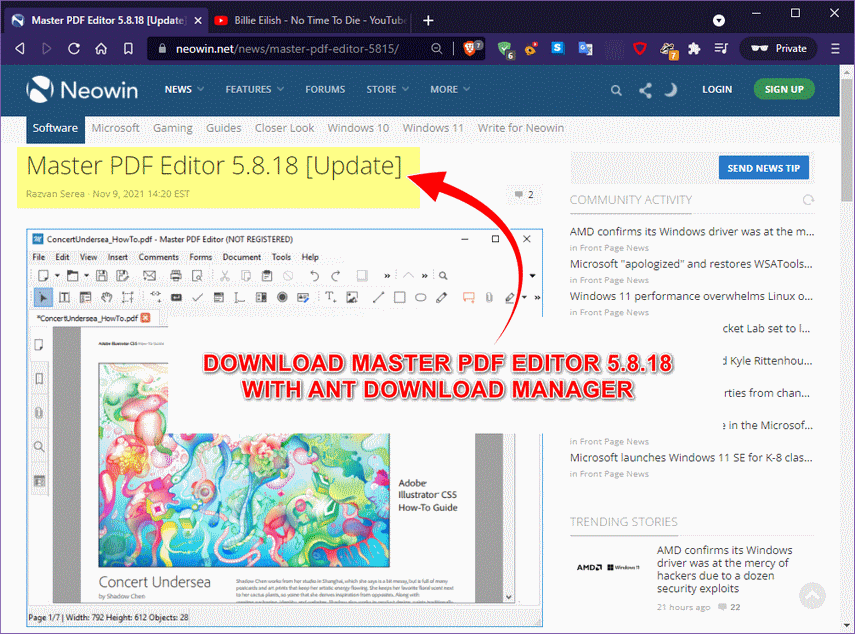Image resolution: width=855 pixels, height=634 pixels.
Task: Open the red shield extension icon
Action: click(x=640, y=49)
